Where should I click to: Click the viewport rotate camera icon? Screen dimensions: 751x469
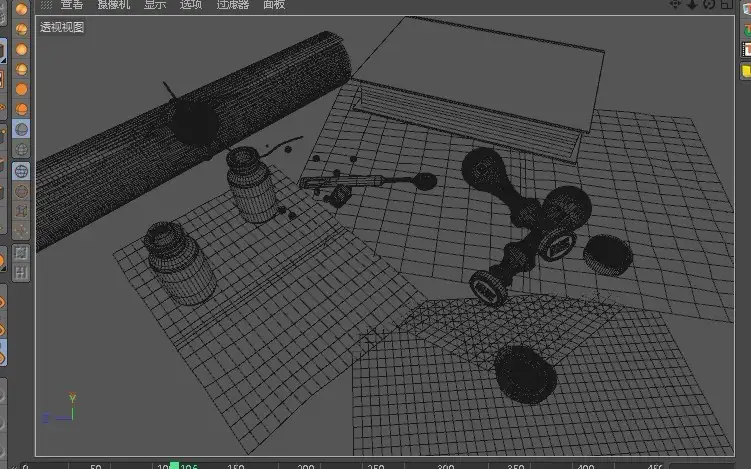click(709, 4)
